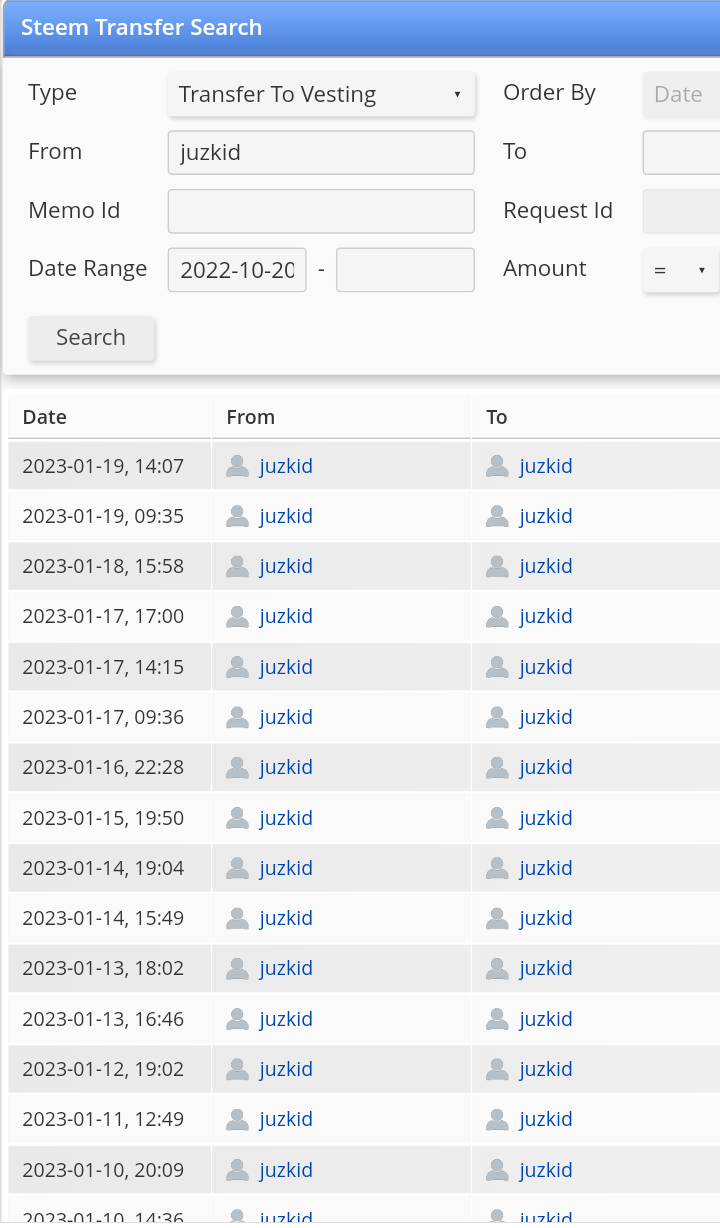Open the Type dropdown showing Transfer To Vesting
This screenshot has height=1228, width=720.
click(x=321, y=94)
